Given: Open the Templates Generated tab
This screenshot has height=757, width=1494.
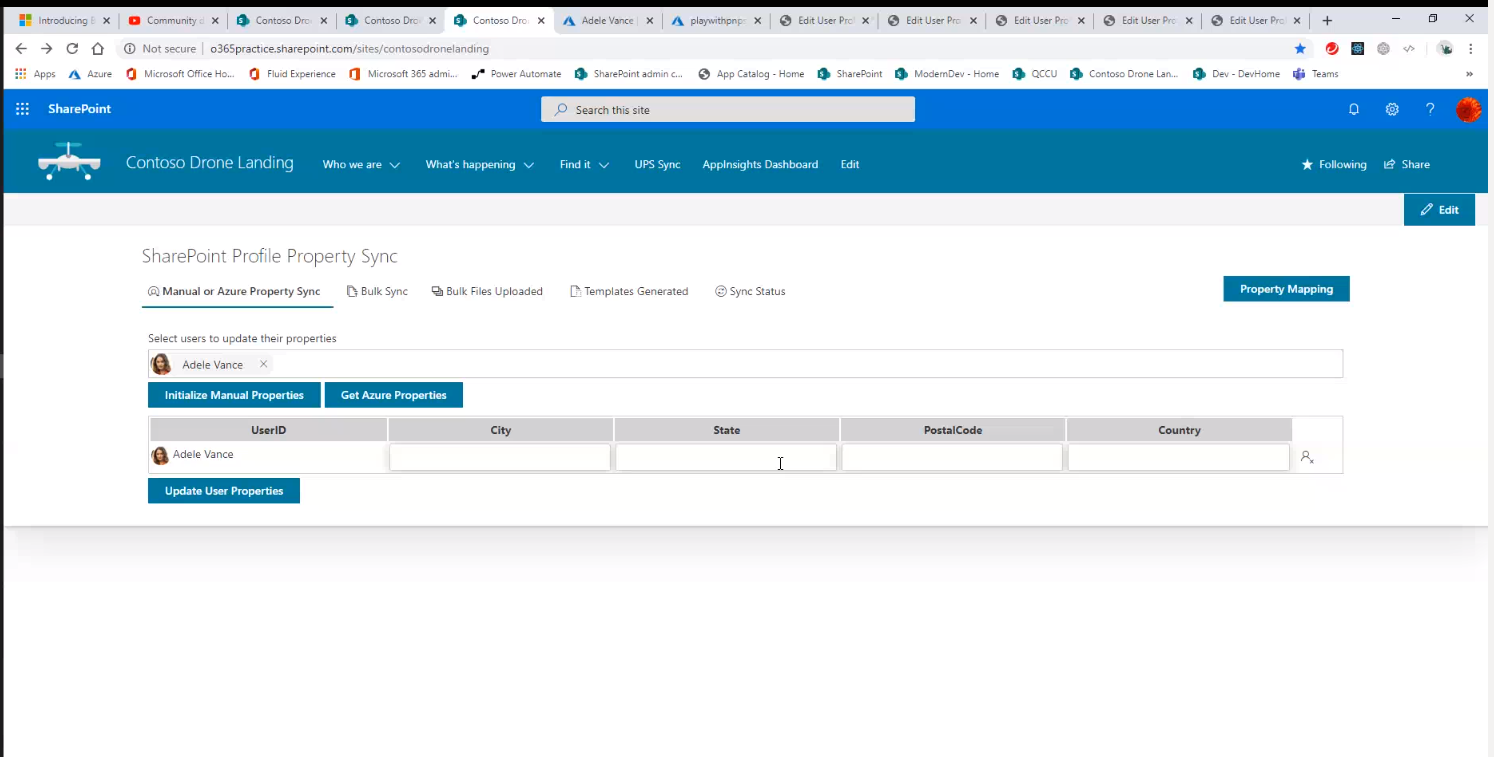Looking at the screenshot, I should 629,291.
